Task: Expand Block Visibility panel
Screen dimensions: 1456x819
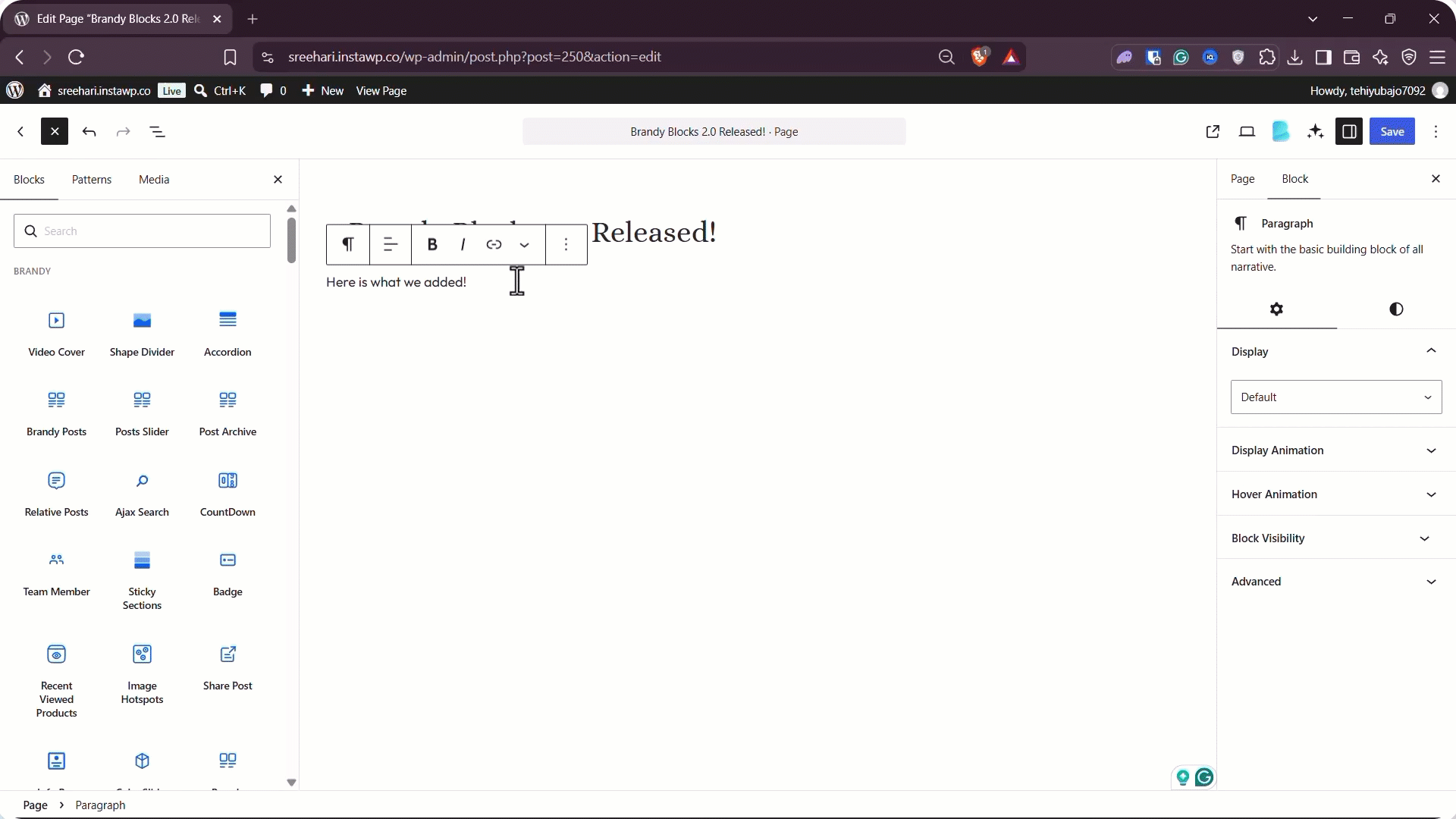Action: 1336,538
